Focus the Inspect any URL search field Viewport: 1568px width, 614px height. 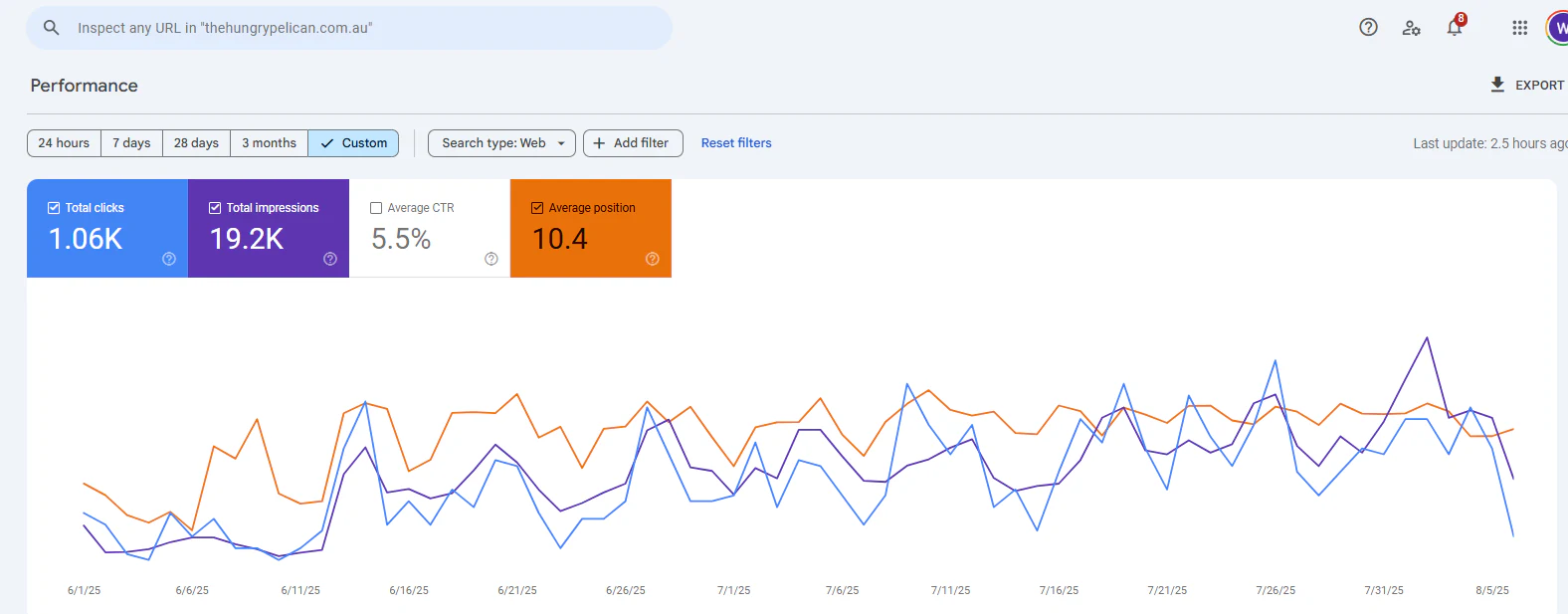(349, 28)
